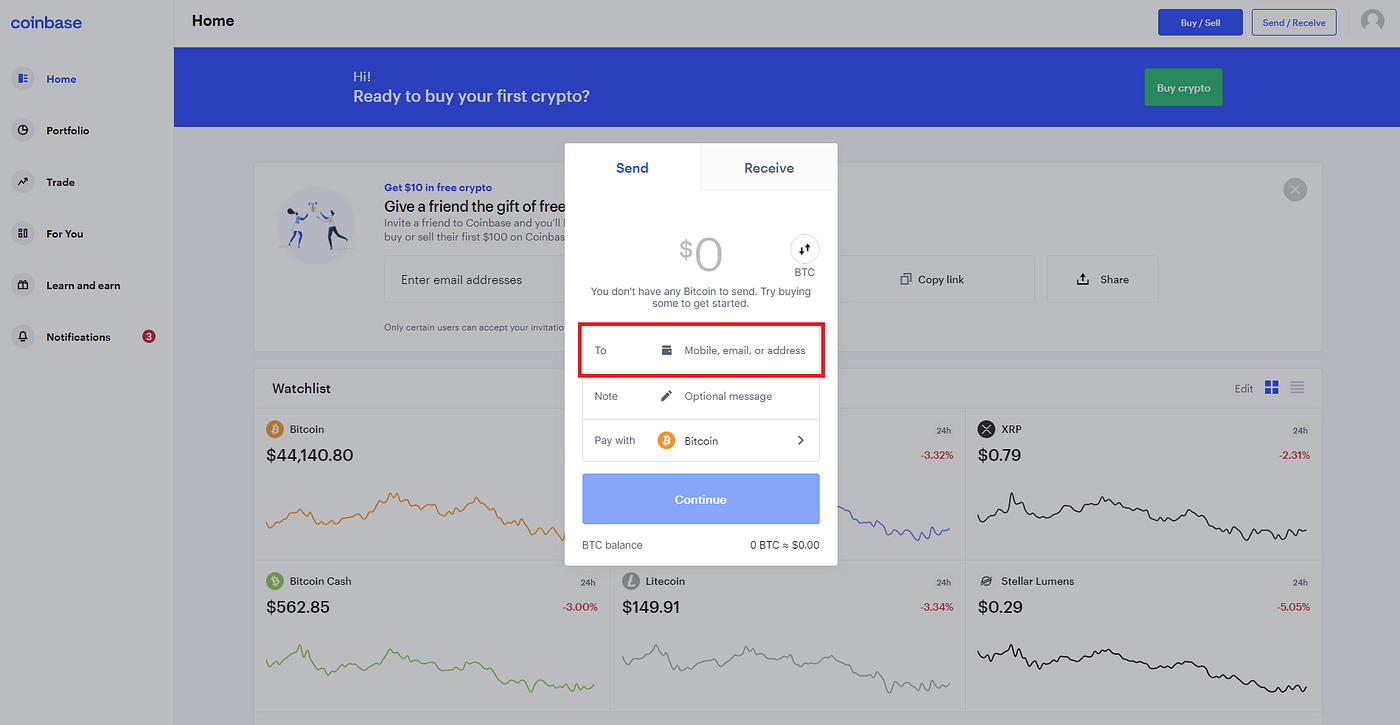Select the Trade arrow icon in sidebar
The width and height of the screenshot is (1400, 725).
tap(23, 182)
